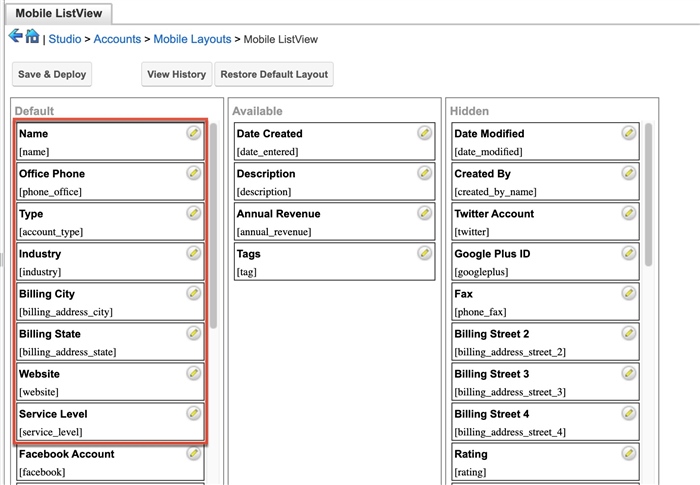Edit the Twitter Account pencil icon

tap(629, 213)
